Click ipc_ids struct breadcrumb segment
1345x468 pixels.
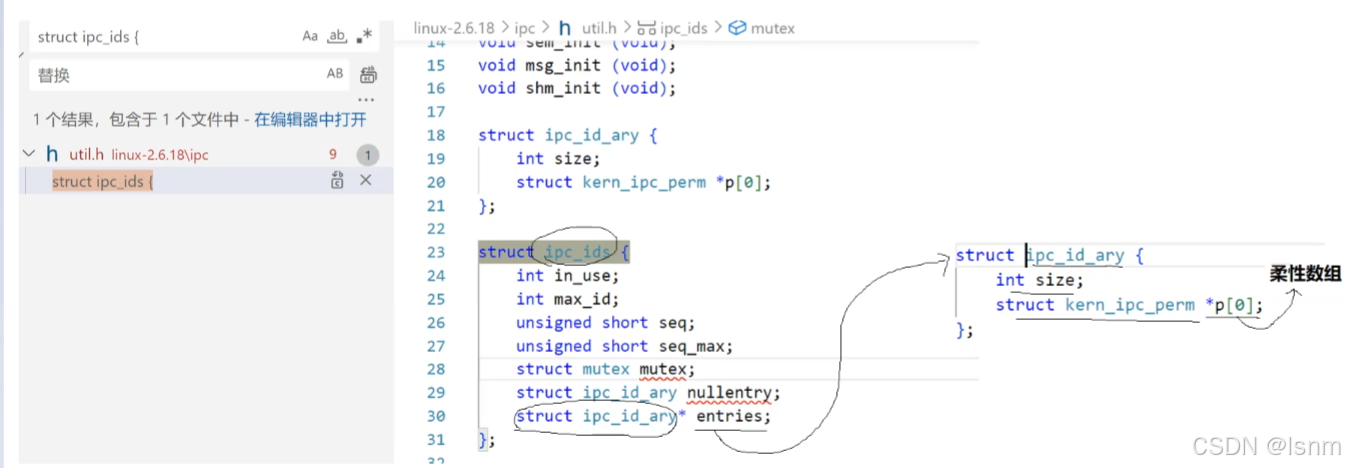[x=683, y=28]
